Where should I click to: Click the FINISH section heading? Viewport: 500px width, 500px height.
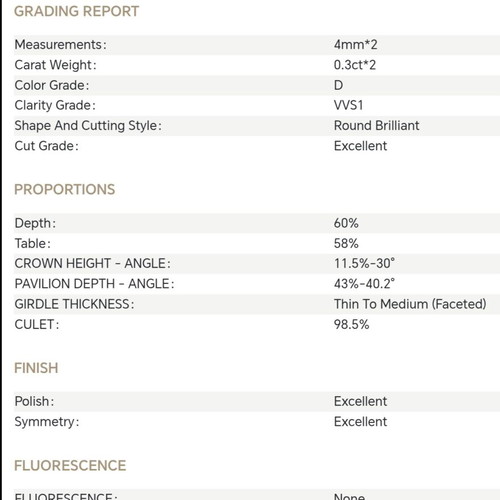(x=36, y=368)
